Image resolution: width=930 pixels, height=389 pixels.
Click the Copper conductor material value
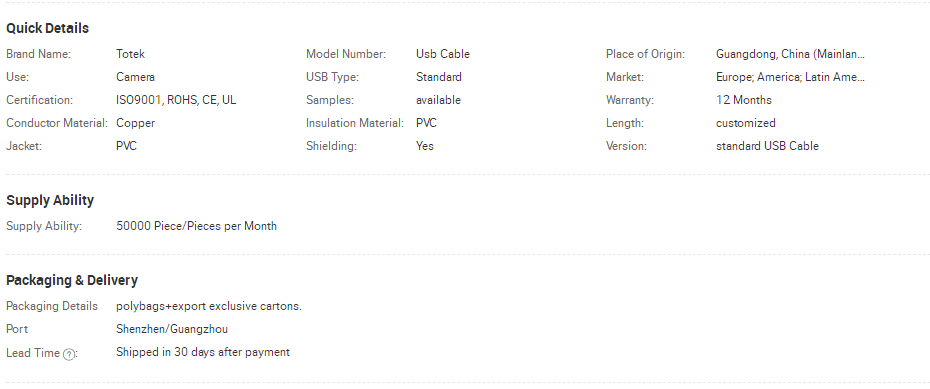(x=136, y=123)
